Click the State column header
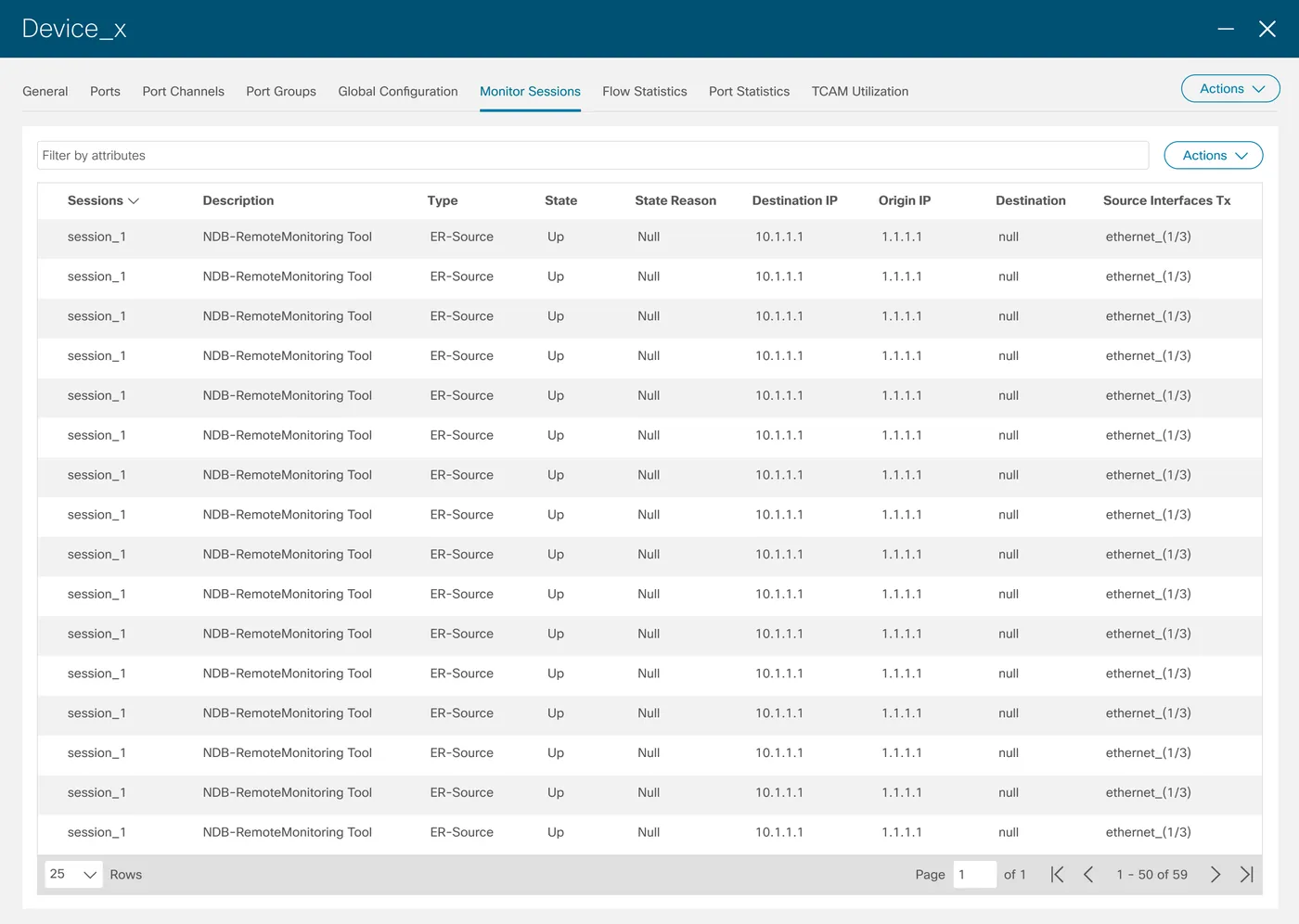The width and height of the screenshot is (1299, 924). (x=561, y=201)
